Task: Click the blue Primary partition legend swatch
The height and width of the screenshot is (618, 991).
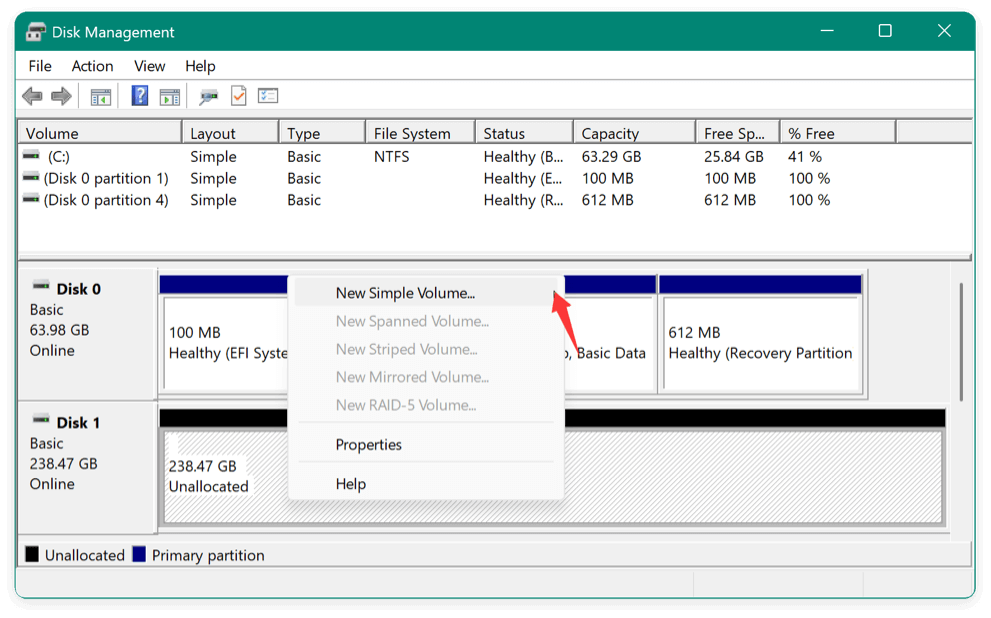Action: pos(139,554)
